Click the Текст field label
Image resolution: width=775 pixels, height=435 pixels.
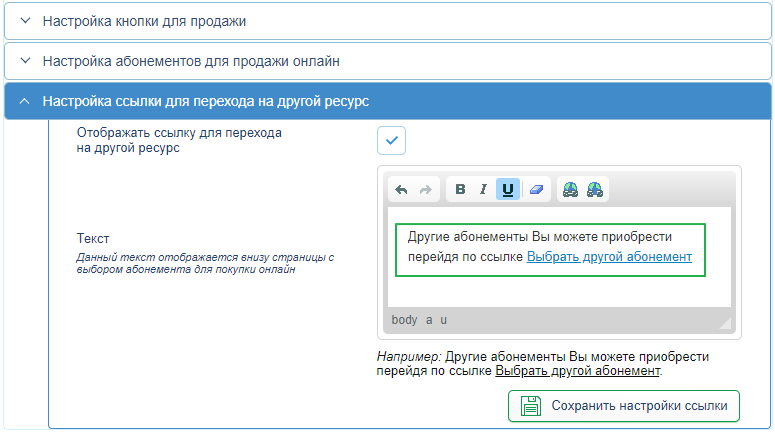click(x=93, y=238)
